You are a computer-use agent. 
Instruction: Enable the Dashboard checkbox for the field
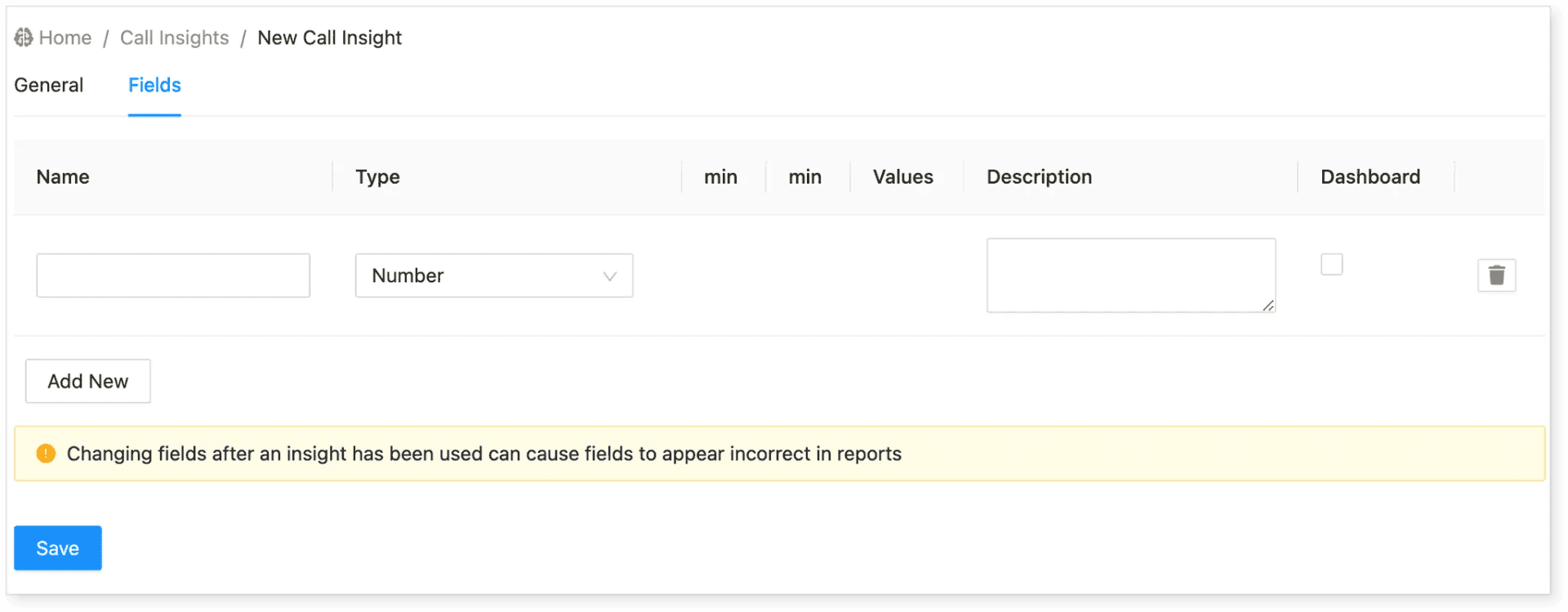(1331, 264)
